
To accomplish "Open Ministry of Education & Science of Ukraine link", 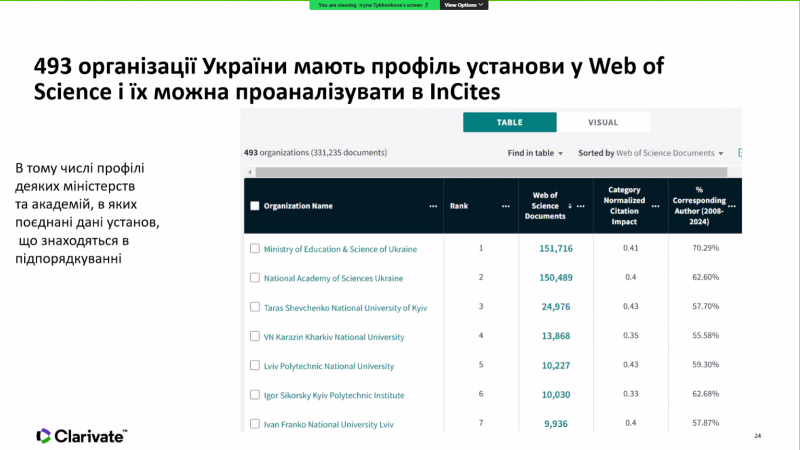I will pos(340,249).
